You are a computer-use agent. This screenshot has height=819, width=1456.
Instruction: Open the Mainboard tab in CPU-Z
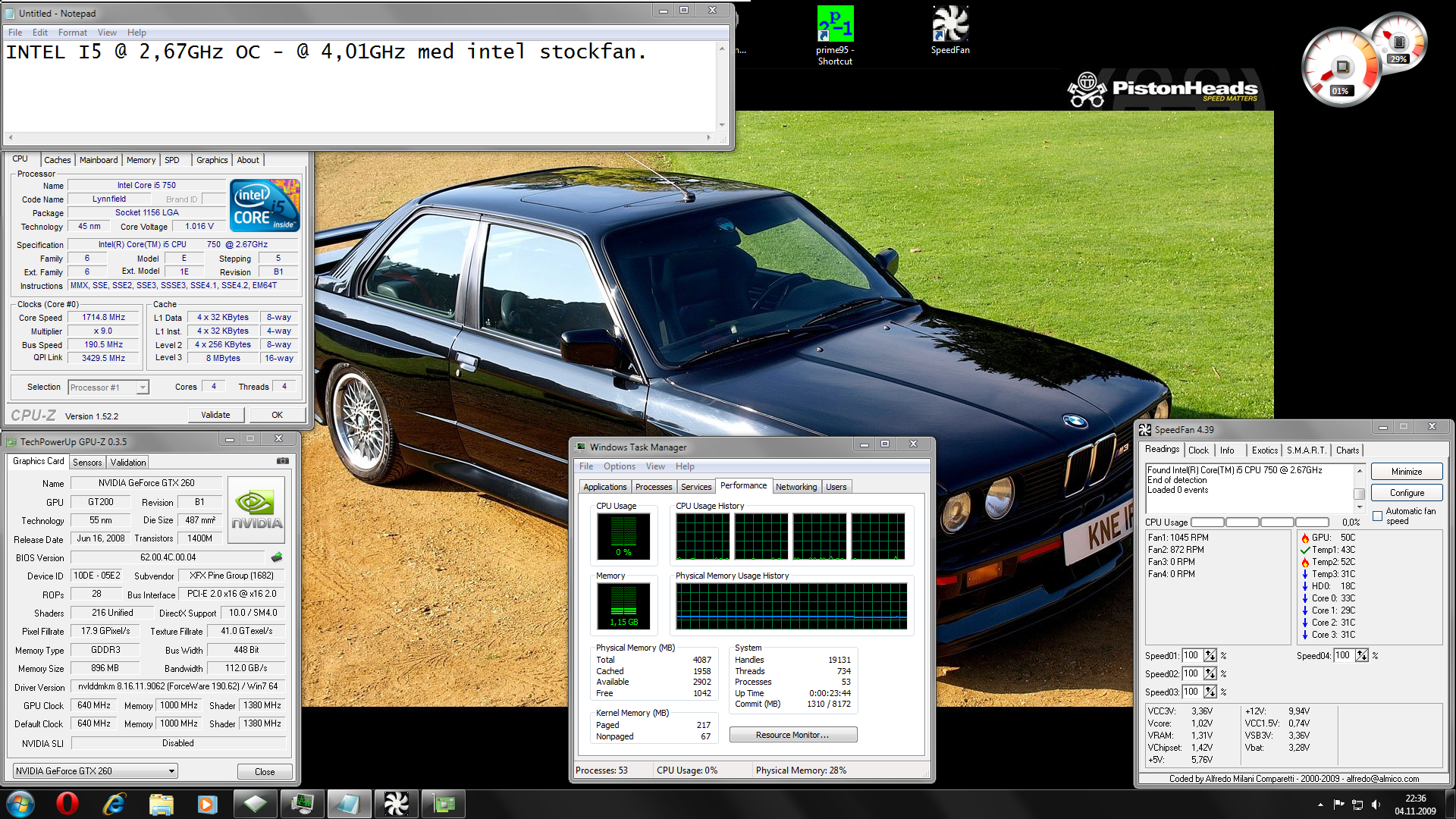99,160
